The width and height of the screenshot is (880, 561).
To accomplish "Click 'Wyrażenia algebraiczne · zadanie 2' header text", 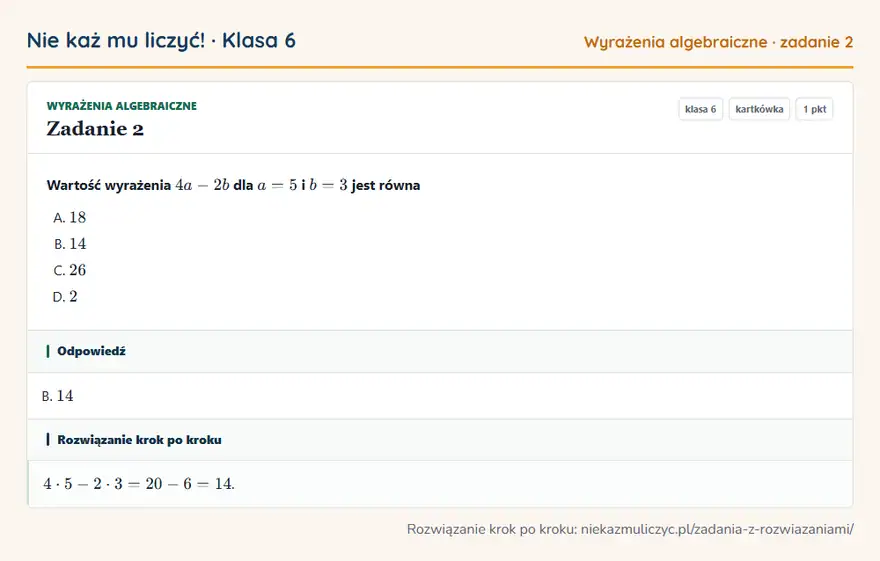I will point(718,42).
